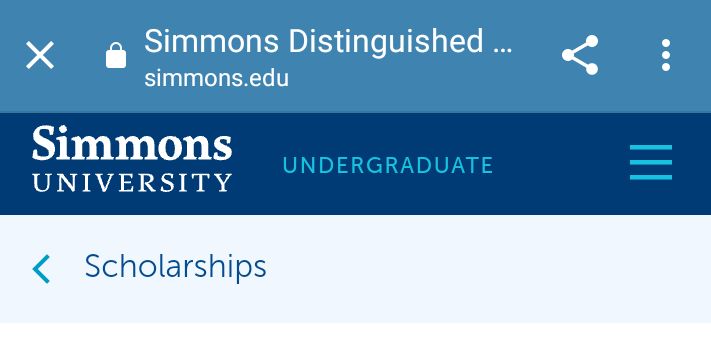Share this page using the share icon
Screen dimensions: 711x361
(580, 55)
